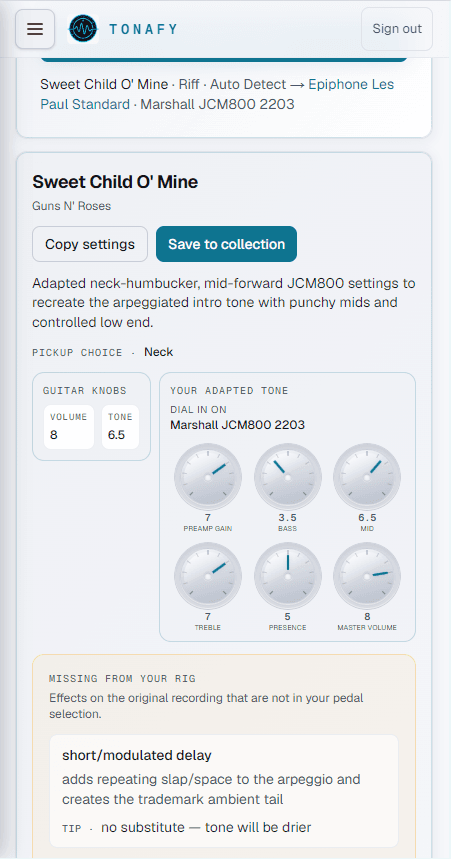Sign out of the account
The height and width of the screenshot is (859, 451).
click(x=397, y=29)
